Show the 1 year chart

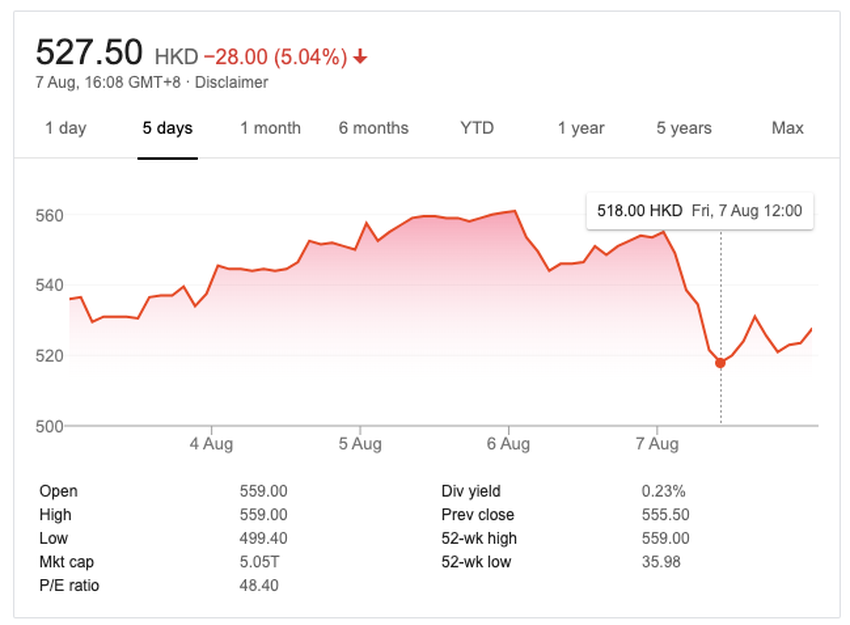coord(580,128)
